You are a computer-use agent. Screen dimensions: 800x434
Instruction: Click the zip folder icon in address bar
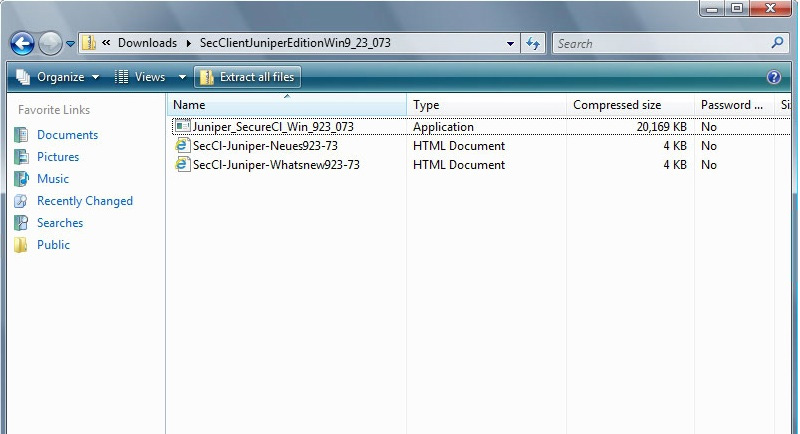click(x=89, y=43)
